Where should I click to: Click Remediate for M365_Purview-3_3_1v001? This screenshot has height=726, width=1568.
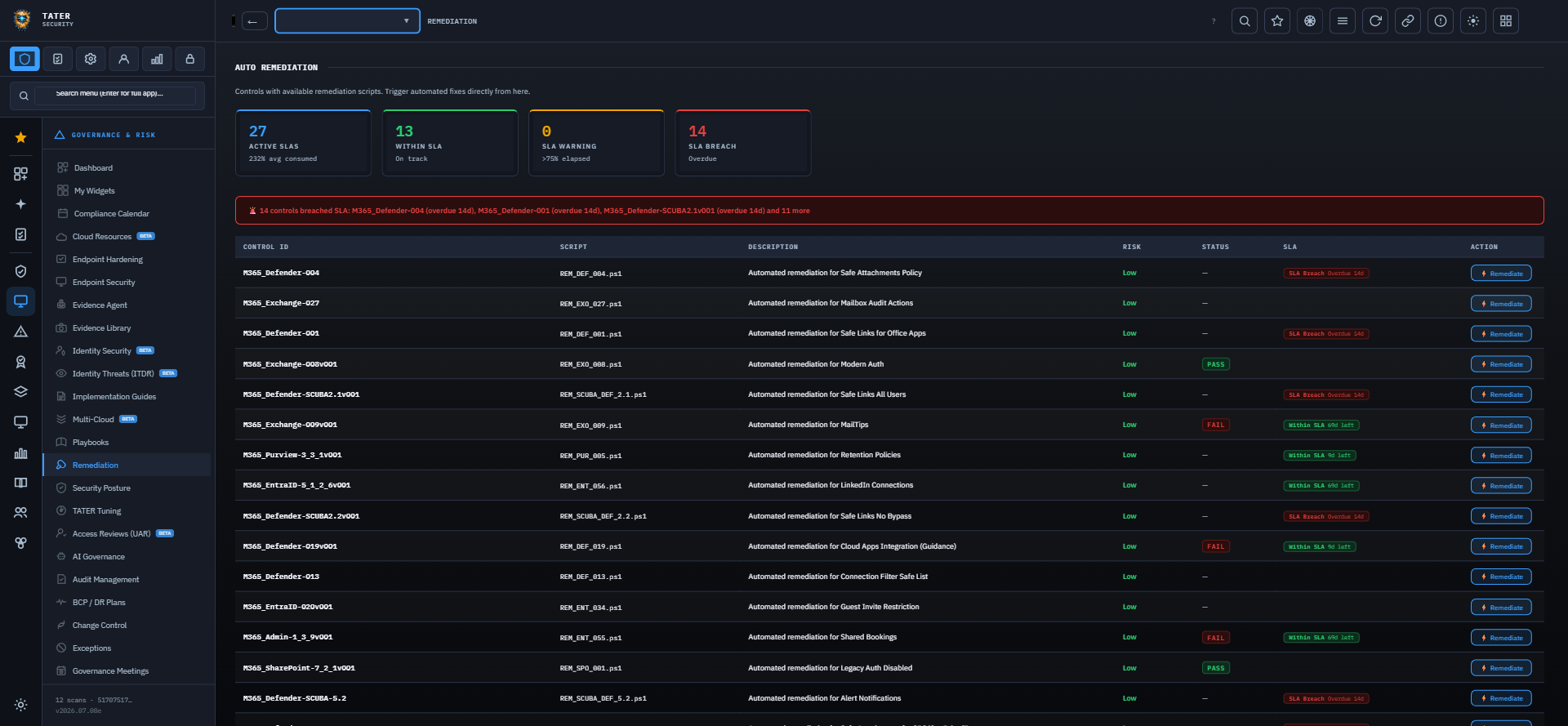point(1501,456)
